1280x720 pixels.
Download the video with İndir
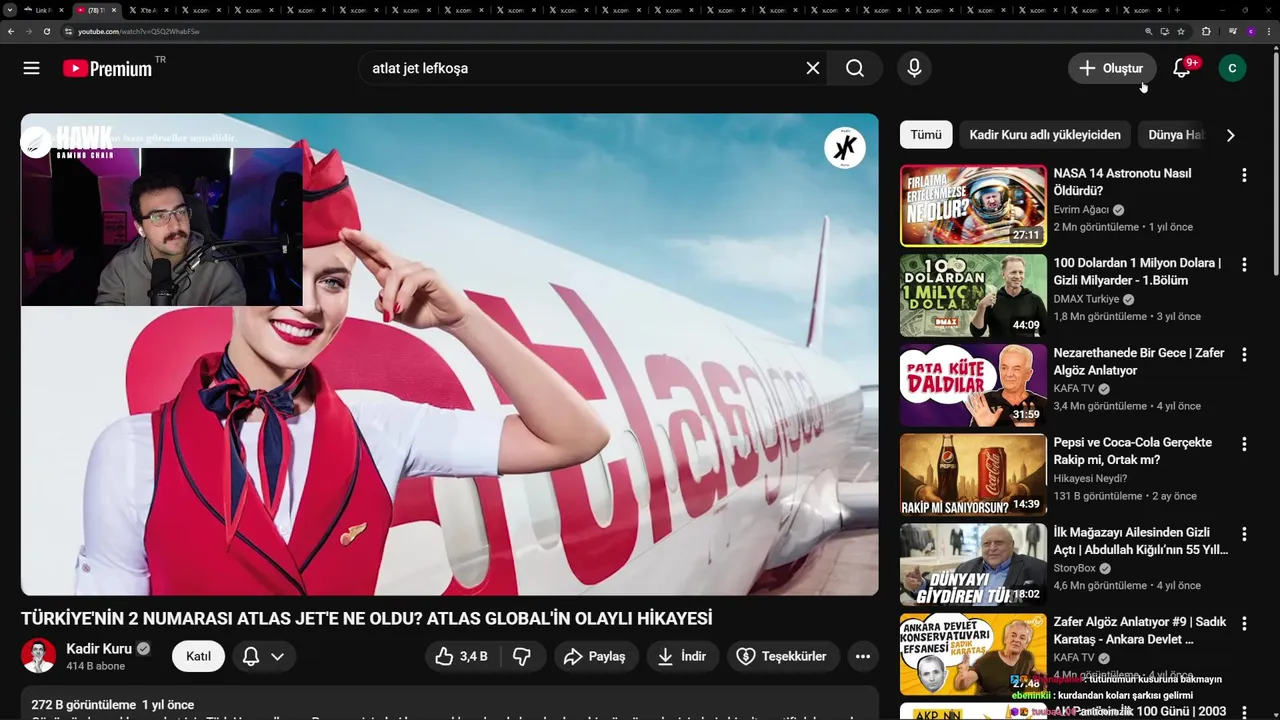682,656
